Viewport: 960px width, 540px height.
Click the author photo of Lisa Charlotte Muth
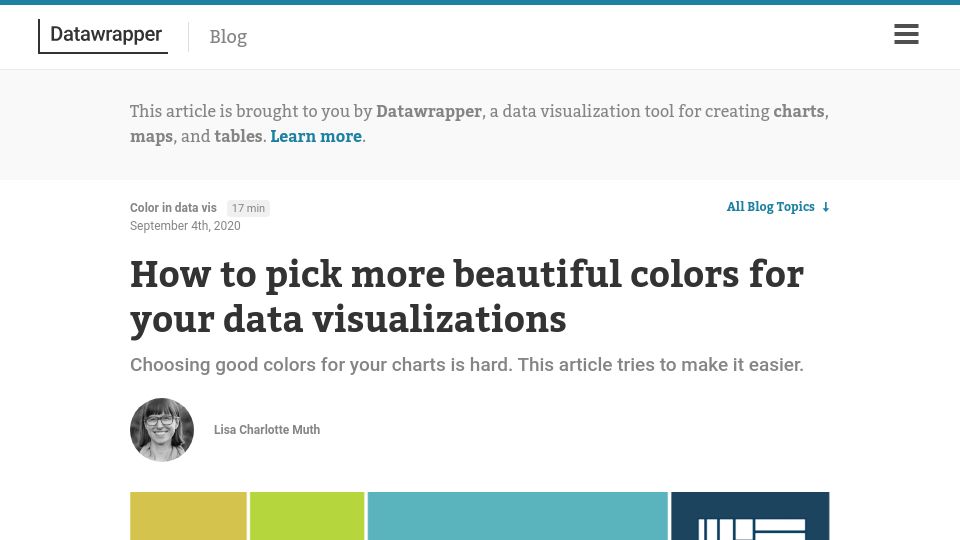coord(162,430)
